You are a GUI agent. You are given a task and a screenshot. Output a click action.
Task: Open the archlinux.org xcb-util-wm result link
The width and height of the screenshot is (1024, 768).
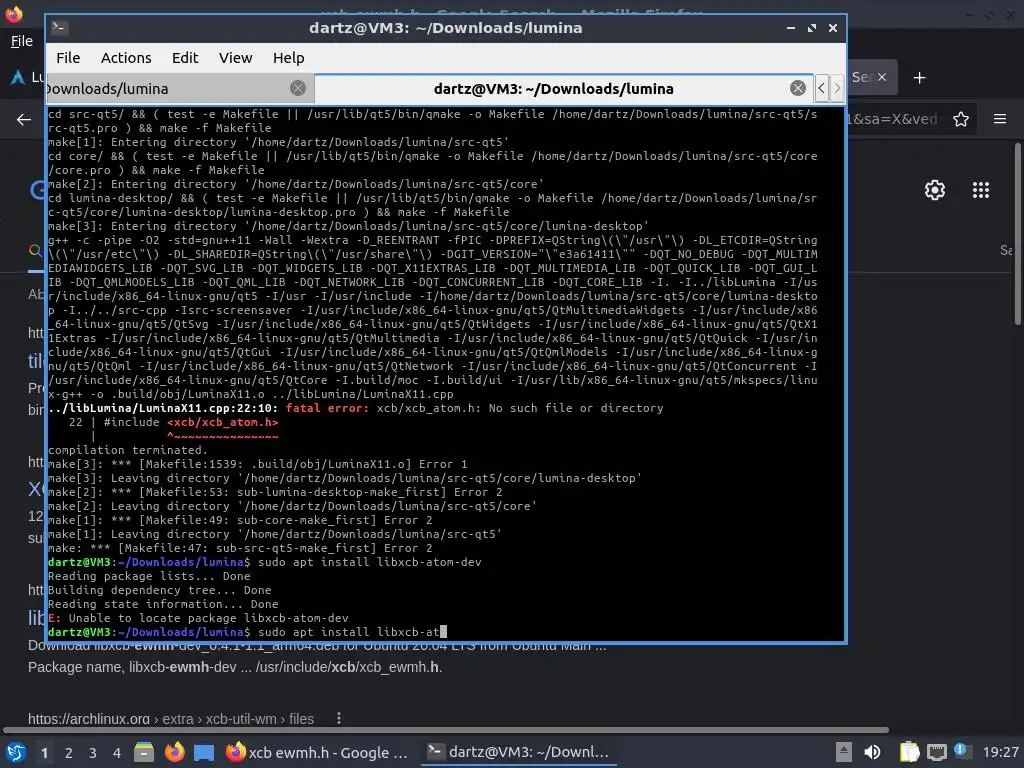pyautogui.click(x=171, y=719)
